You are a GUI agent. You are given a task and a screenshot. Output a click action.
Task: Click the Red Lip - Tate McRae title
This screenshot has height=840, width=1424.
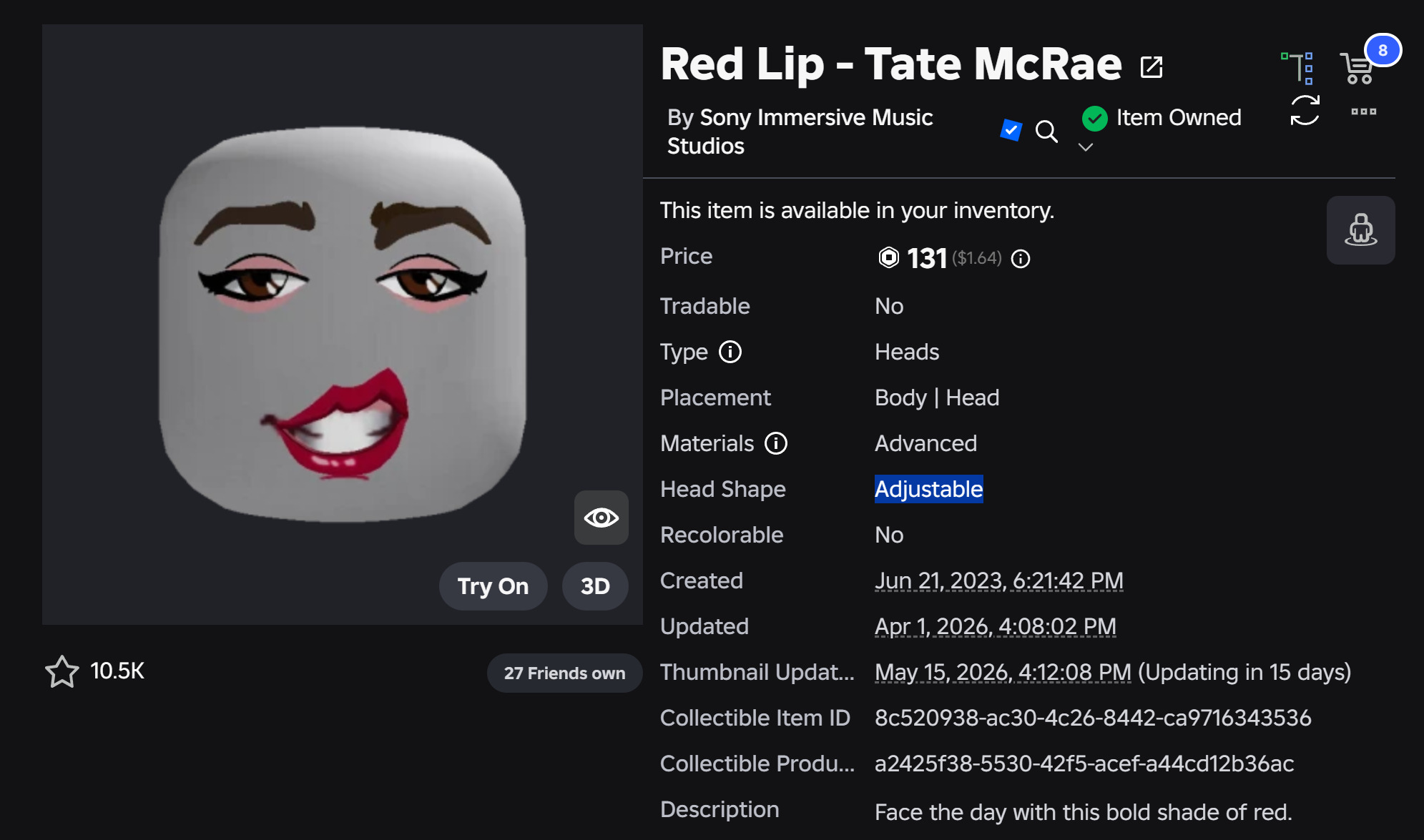(891, 64)
